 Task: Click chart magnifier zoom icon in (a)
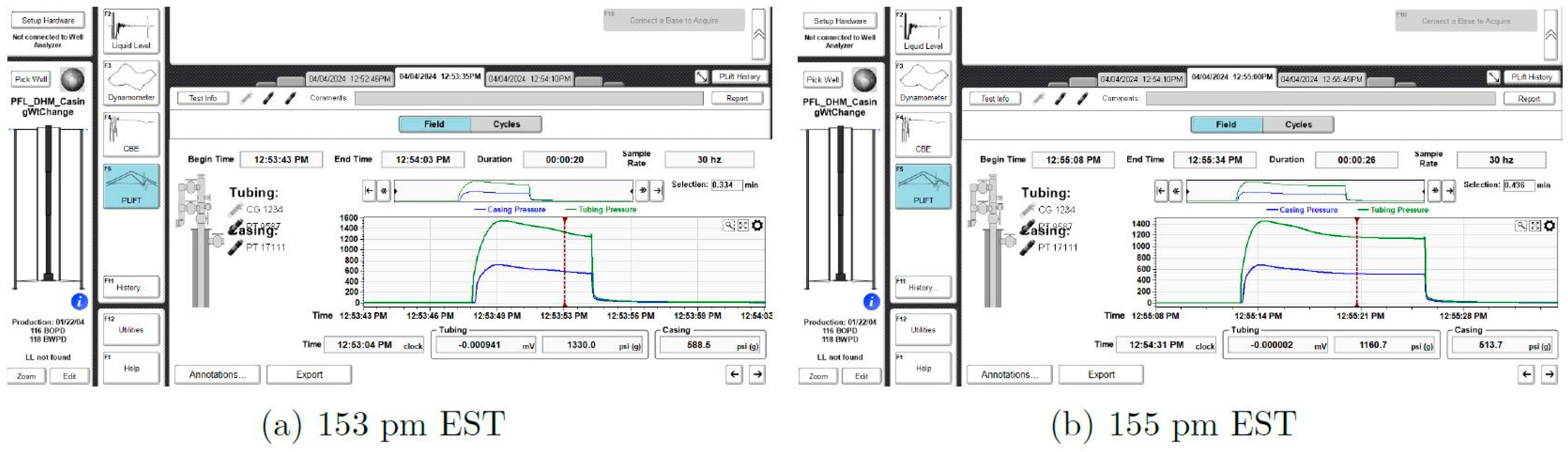[729, 225]
